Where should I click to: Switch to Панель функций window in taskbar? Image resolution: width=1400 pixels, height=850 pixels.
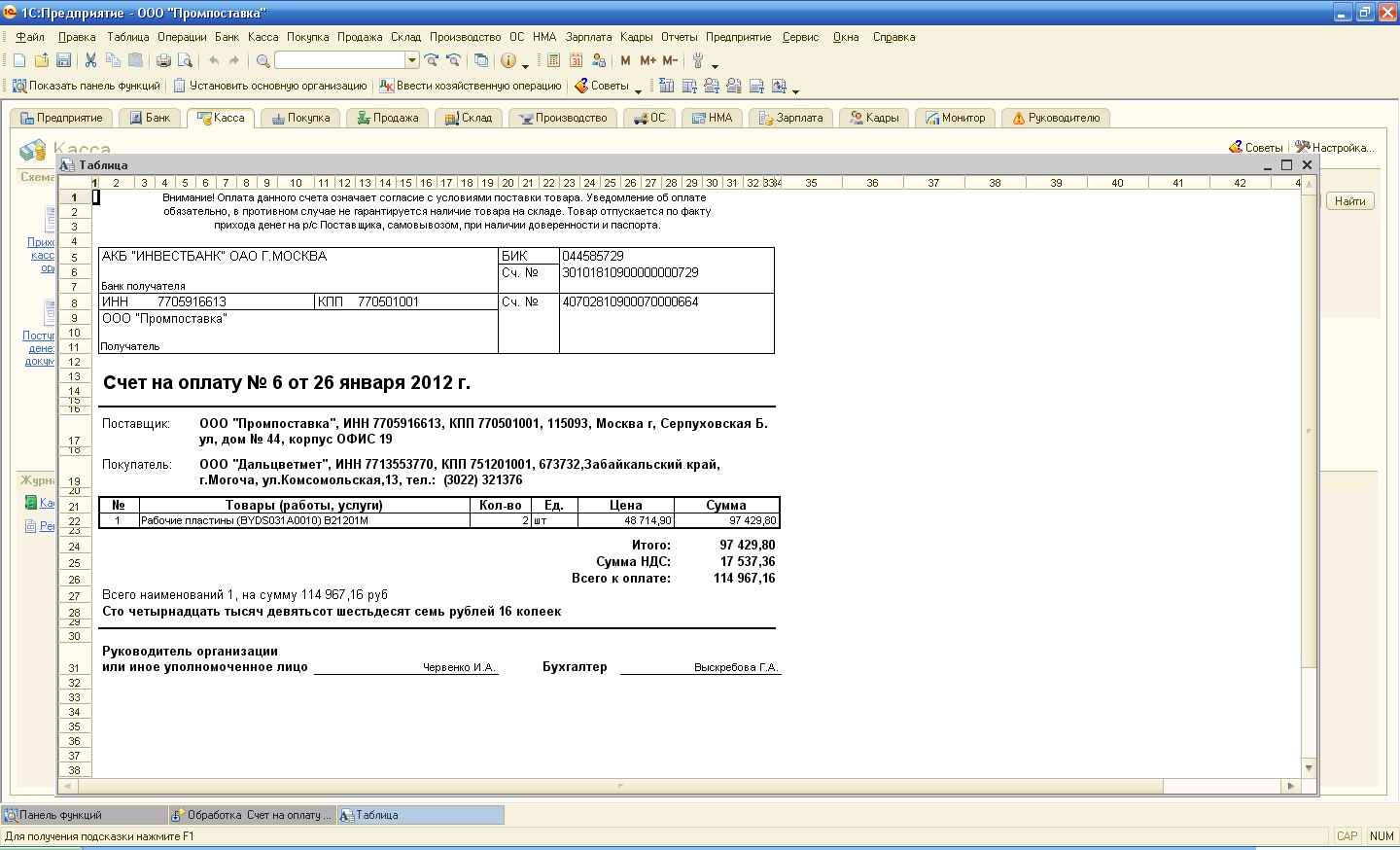coord(85,815)
